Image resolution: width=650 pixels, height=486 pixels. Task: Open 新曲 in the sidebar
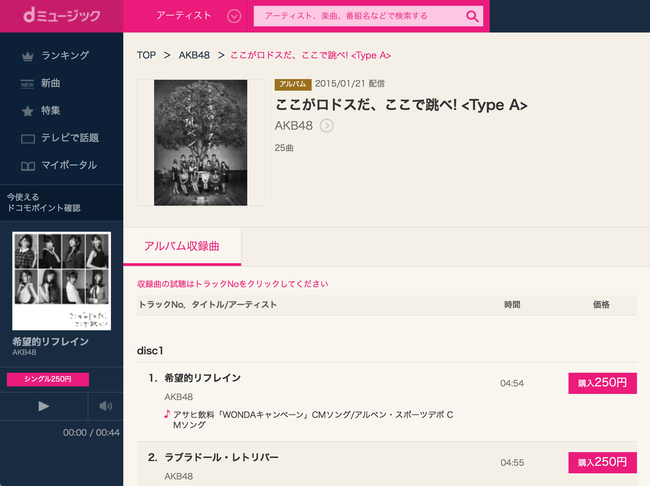click(50, 83)
